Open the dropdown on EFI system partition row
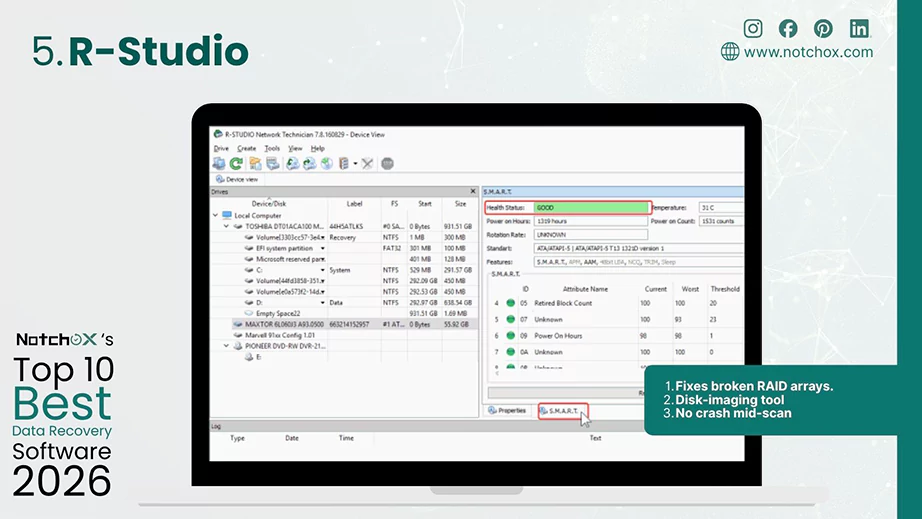 (322, 248)
